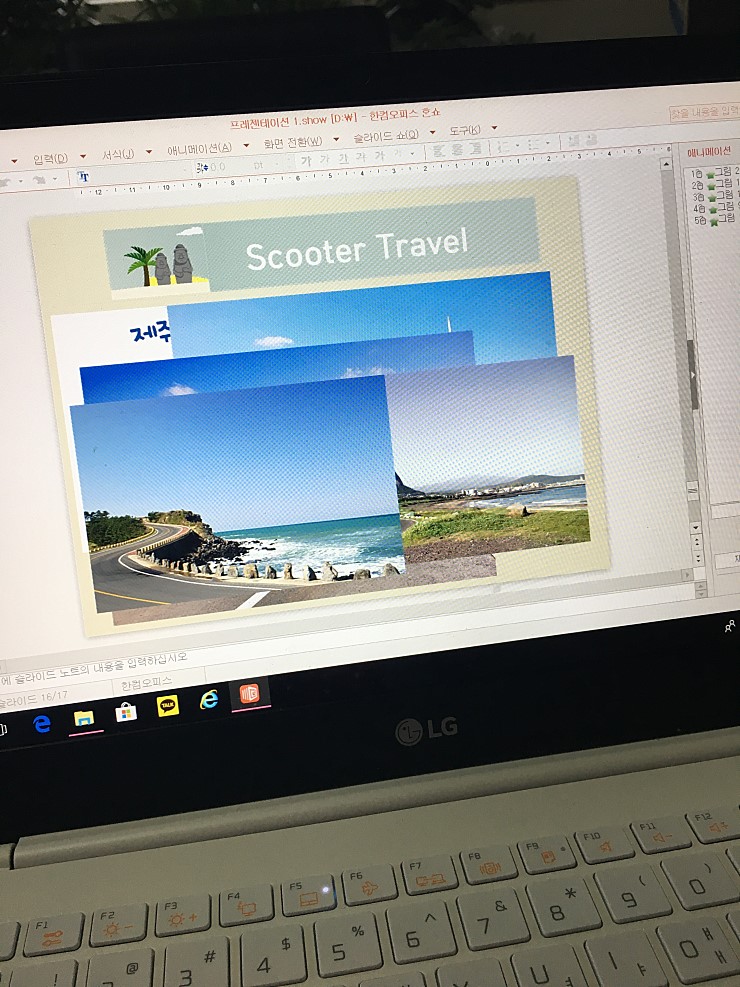The width and height of the screenshot is (740, 987).
Task: Click the 제주 heading text on slide
Action: [x=150, y=333]
